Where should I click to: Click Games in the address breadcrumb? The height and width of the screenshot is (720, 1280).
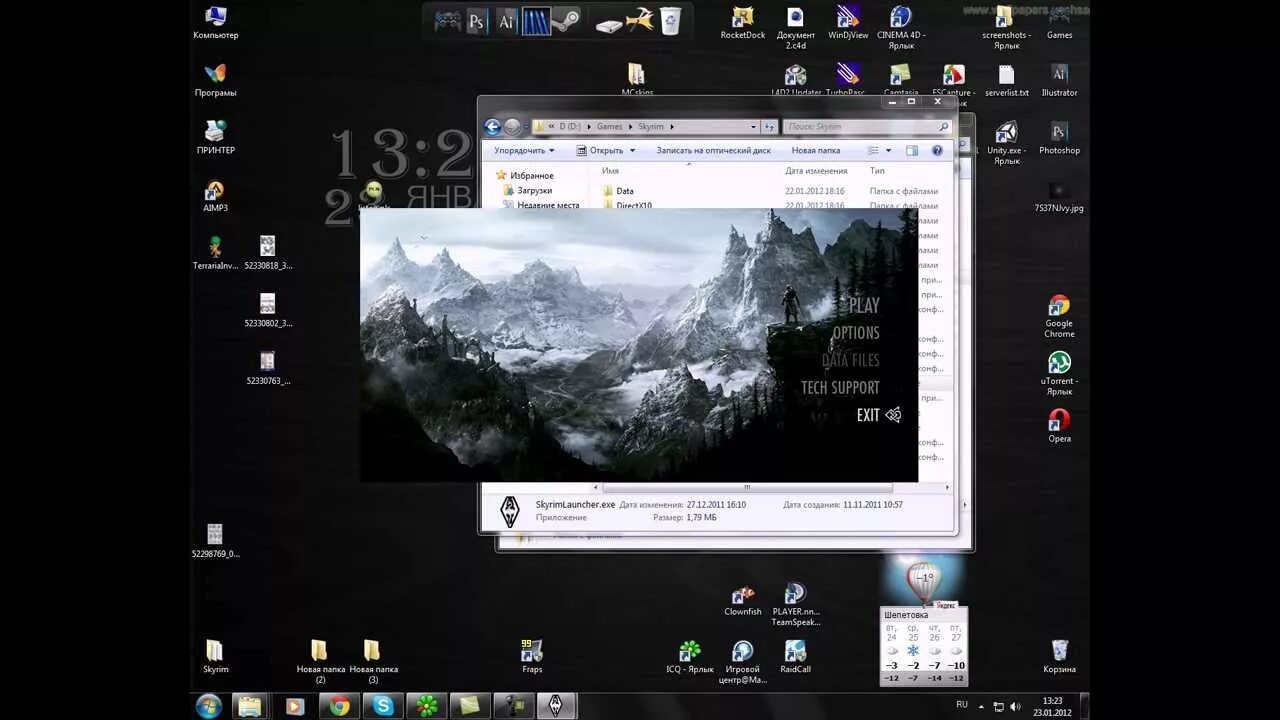click(609, 127)
